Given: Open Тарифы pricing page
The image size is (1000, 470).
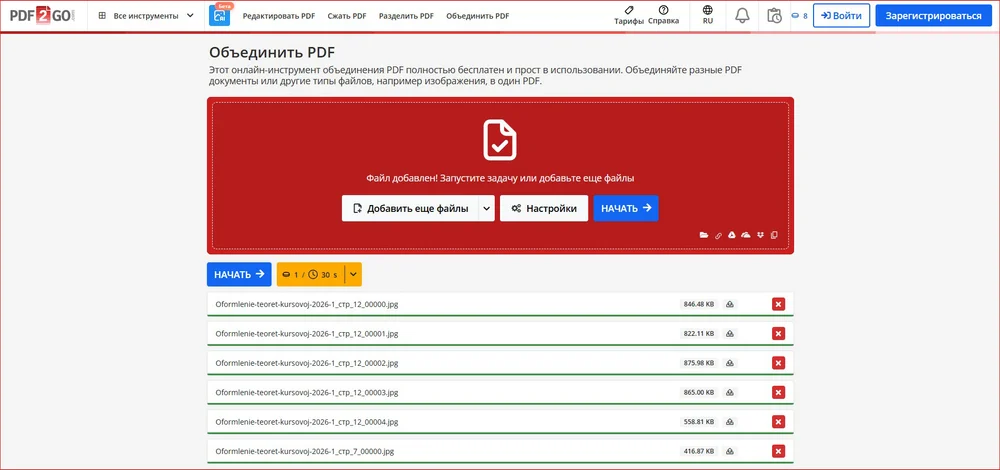Looking at the screenshot, I should [629, 15].
